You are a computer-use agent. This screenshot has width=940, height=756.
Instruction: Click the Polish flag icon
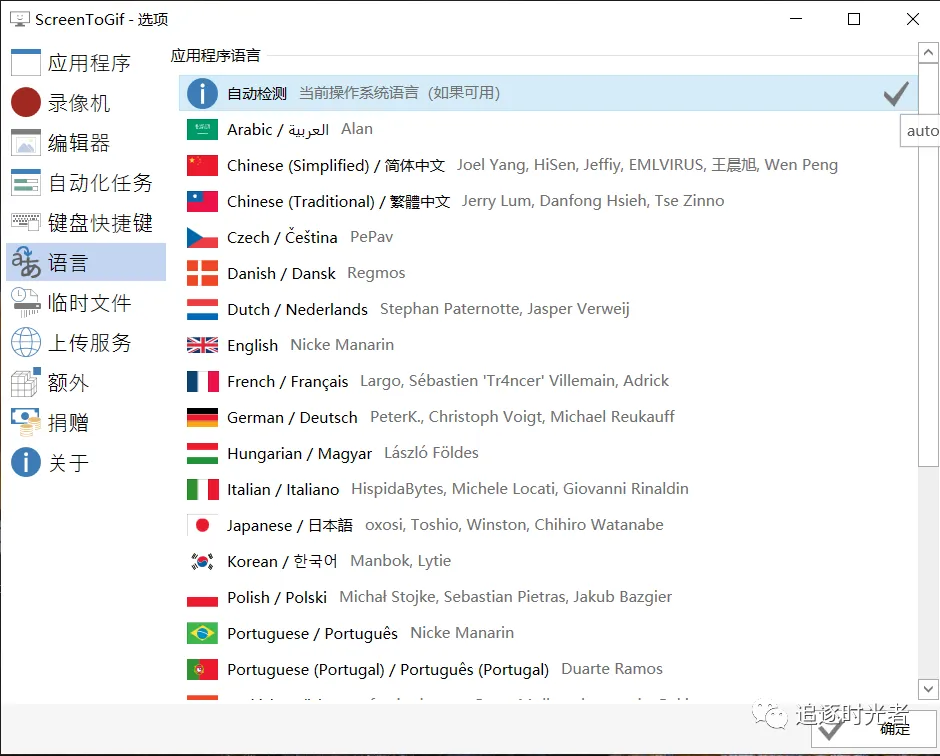(x=202, y=597)
